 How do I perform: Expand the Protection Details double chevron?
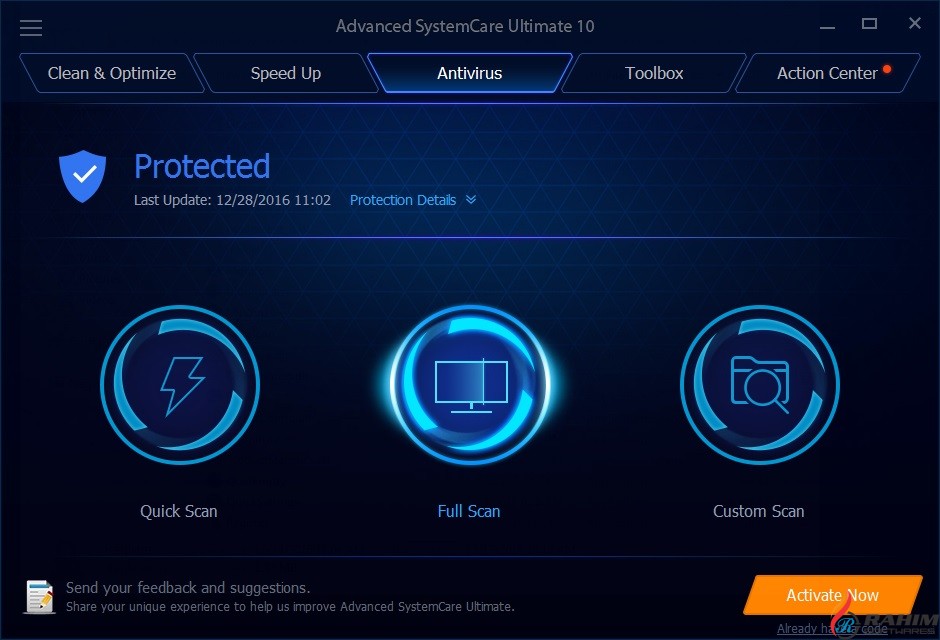pyautogui.click(x=471, y=200)
